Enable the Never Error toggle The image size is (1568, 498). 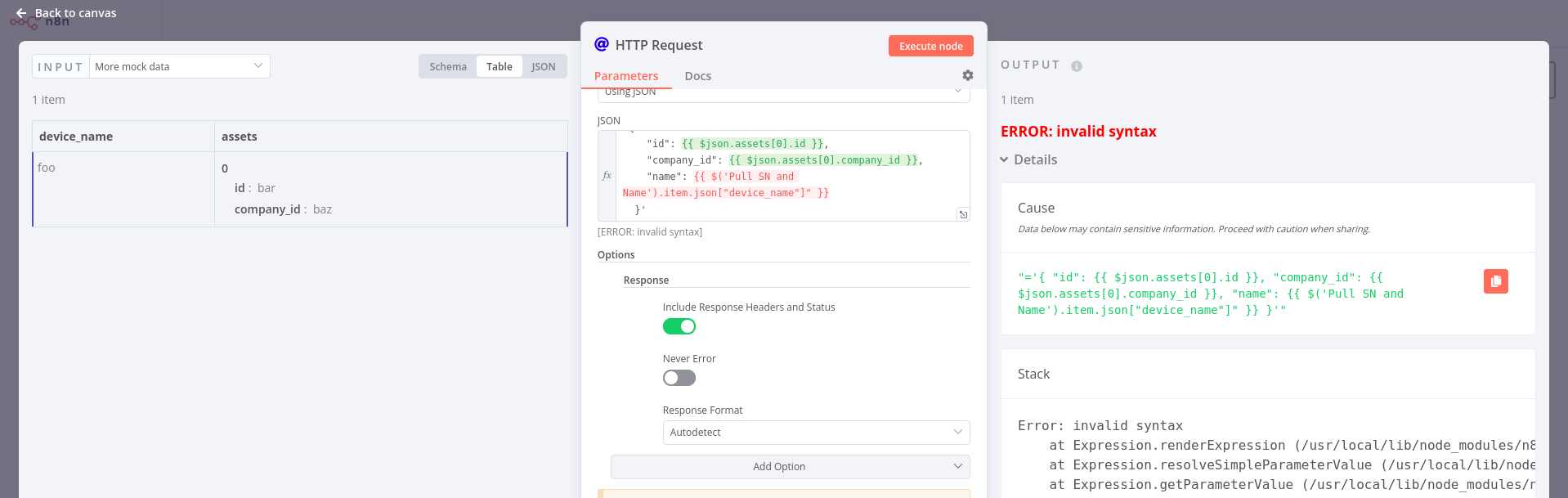coord(679,378)
